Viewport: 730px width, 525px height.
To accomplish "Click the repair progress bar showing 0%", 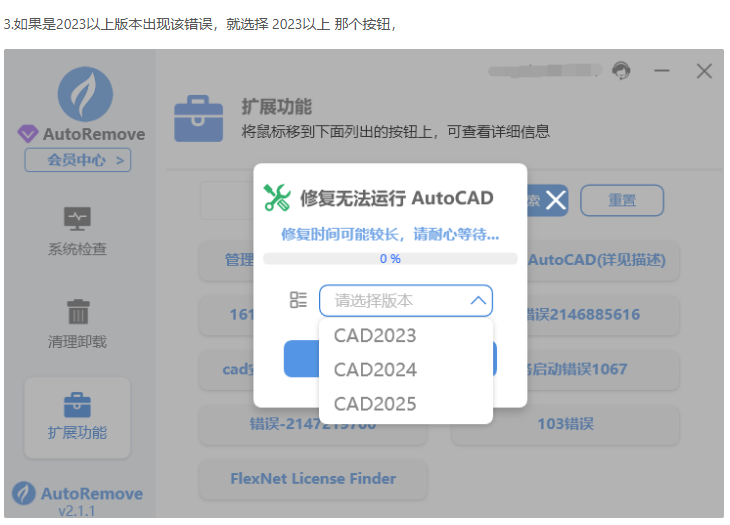I will 390,259.
